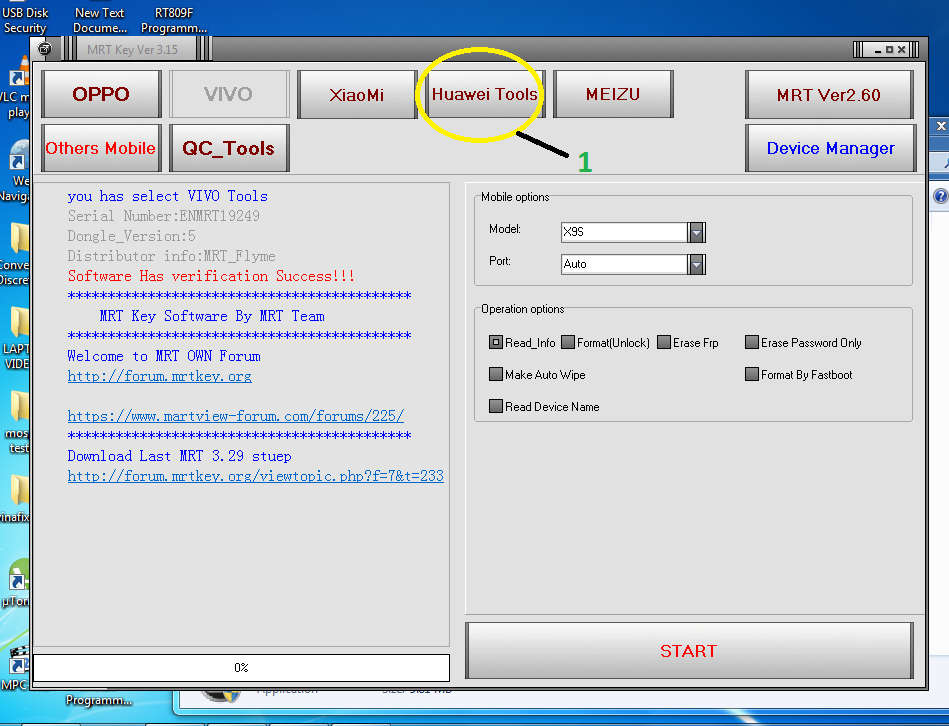
Task: Expand the Port dropdown arrow
Action: point(697,264)
